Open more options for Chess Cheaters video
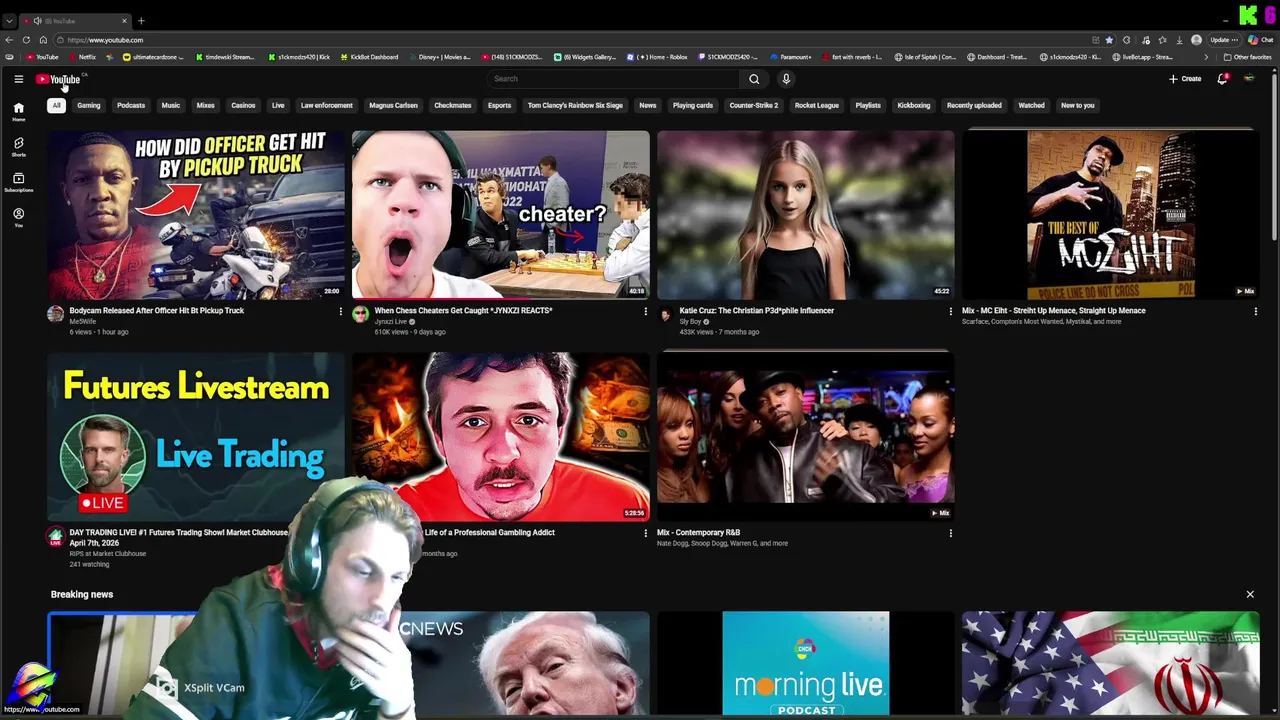The image size is (1280, 720). tap(645, 312)
